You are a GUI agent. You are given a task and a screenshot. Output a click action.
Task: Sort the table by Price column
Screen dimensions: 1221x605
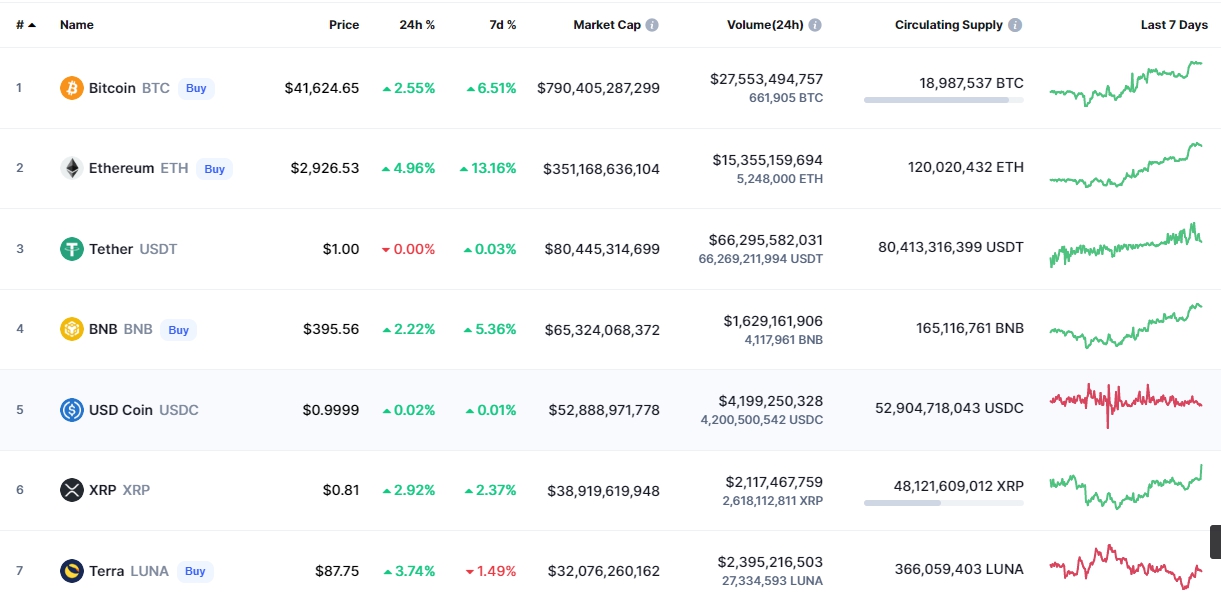click(x=344, y=25)
